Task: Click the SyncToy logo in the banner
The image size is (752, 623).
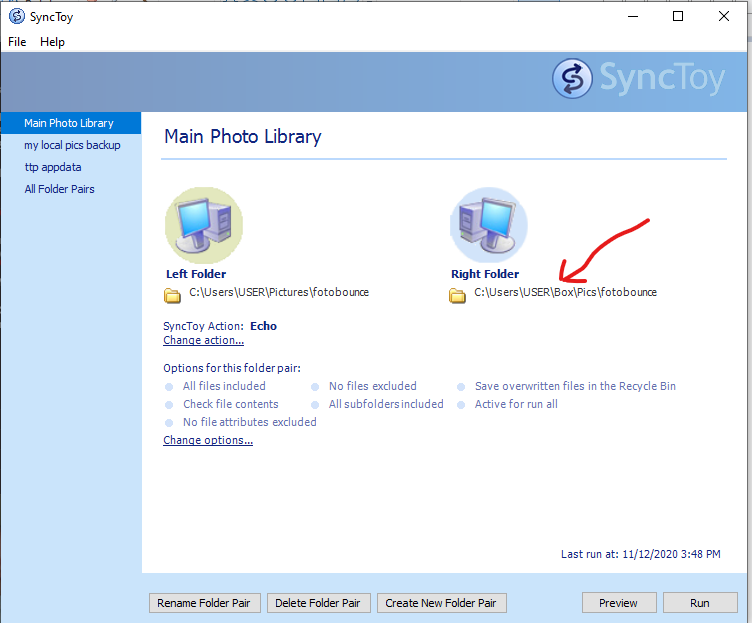Action: pyautogui.click(x=638, y=78)
